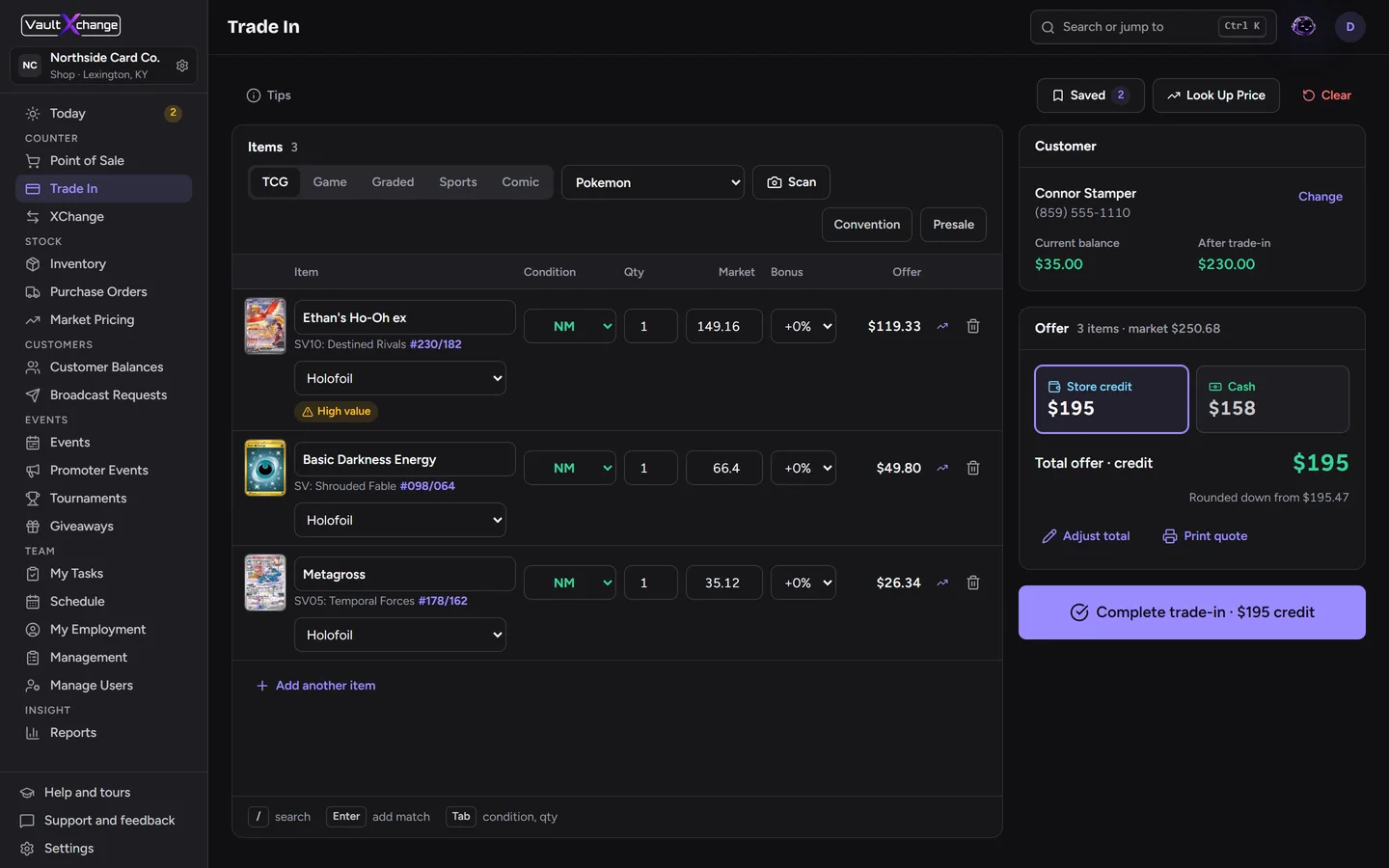
Task: Open Tips info
Action: pyautogui.click(x=269, y=95)
